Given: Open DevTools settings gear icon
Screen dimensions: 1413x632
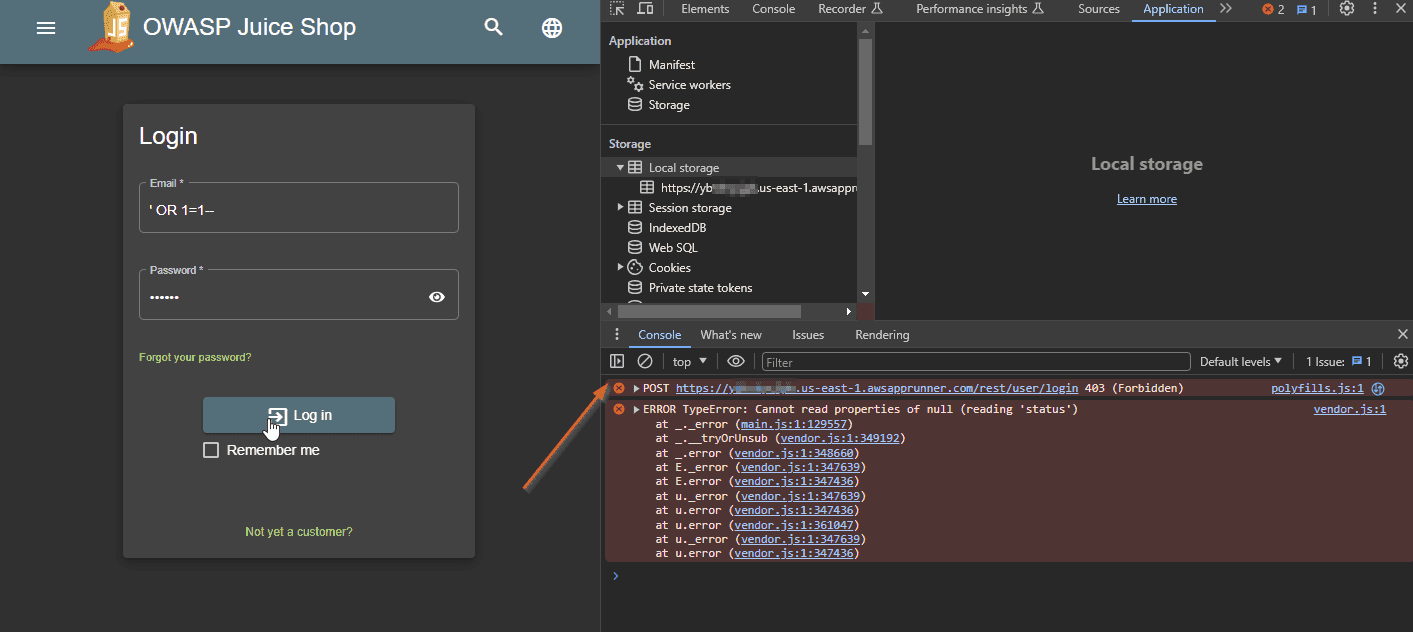Looking at the screenshot, I should (x=1347, y=9).
